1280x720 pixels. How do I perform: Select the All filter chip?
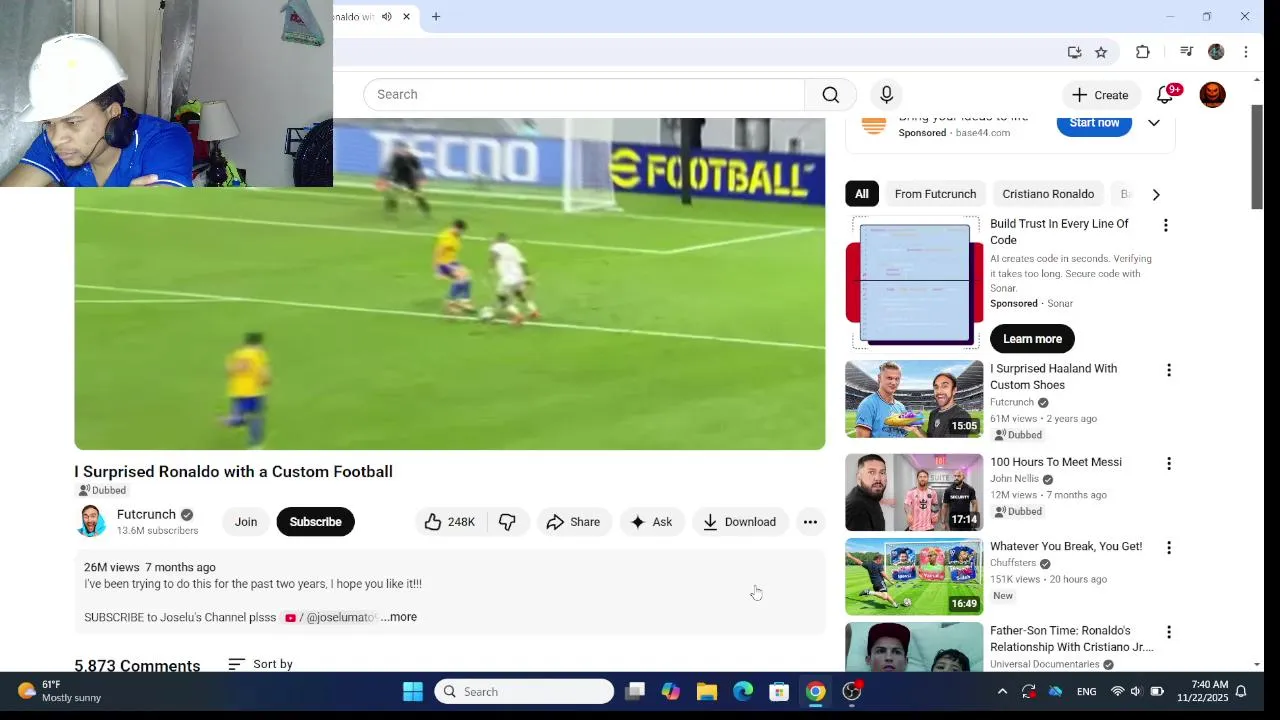point(861,194)
